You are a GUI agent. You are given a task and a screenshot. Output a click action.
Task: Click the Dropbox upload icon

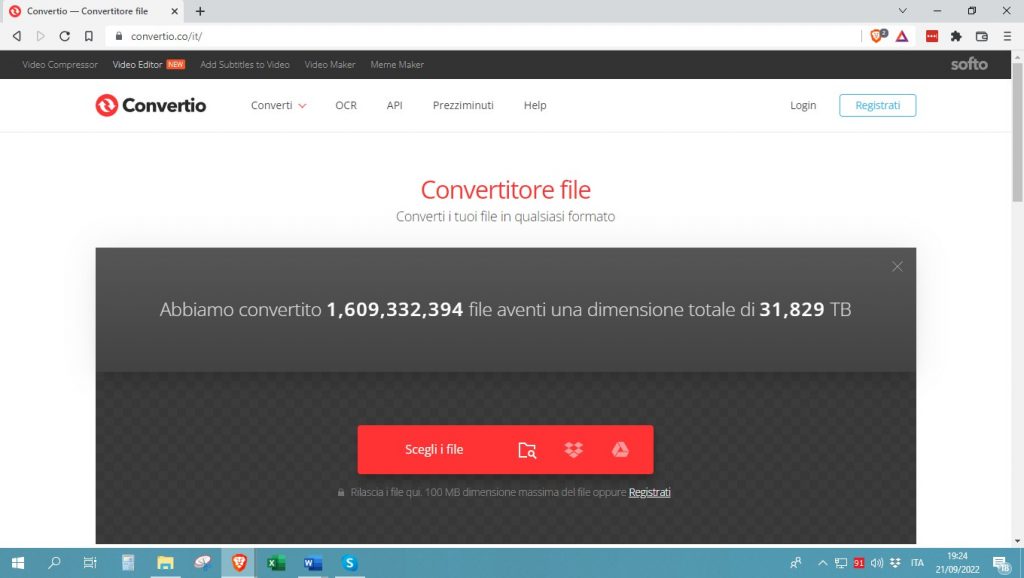pos(573,450)
